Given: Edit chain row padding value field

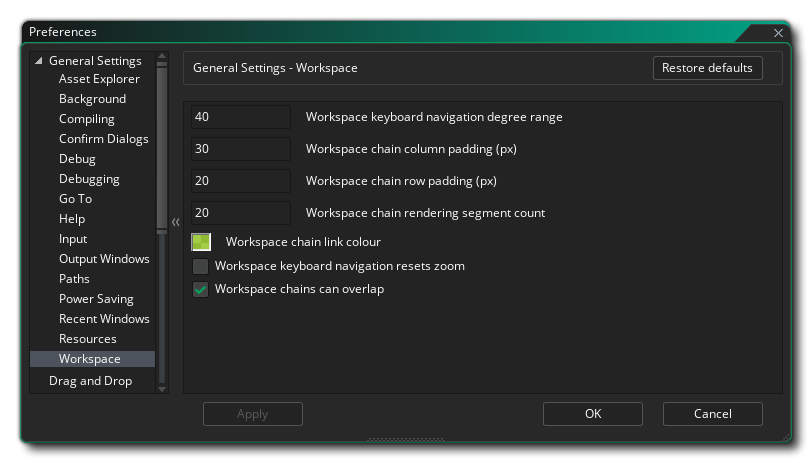Looking at the screenshot, I should point(241,181).
